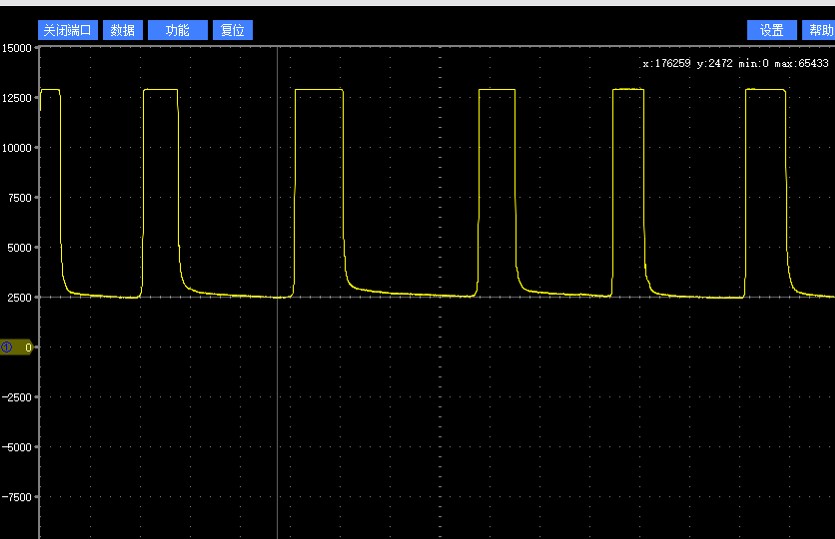This screenshot has height=539, width=835.
Task: Open the 帮助 (help) button
Action: tap(819, 30)
